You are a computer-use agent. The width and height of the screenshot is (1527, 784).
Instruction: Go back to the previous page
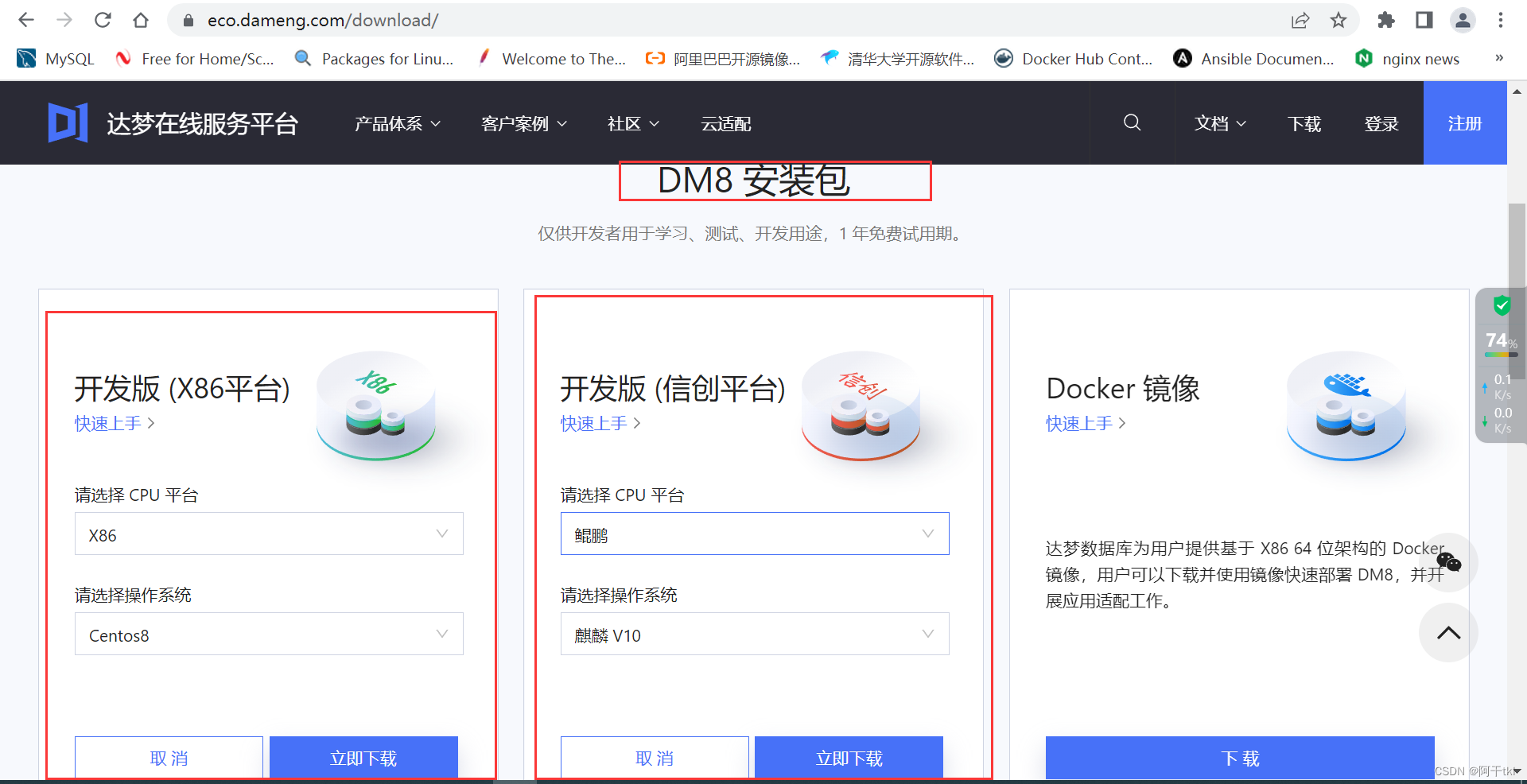pos(26,20)
